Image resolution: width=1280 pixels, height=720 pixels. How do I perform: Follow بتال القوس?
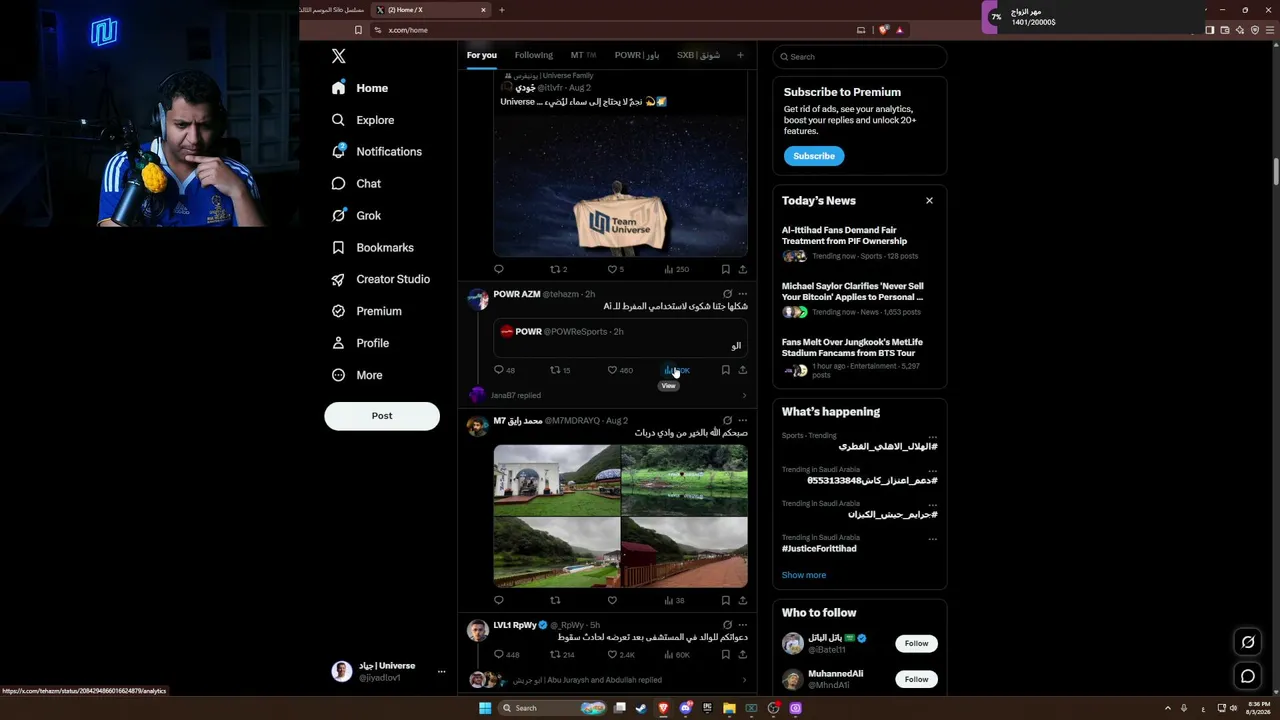coord(916,643)
